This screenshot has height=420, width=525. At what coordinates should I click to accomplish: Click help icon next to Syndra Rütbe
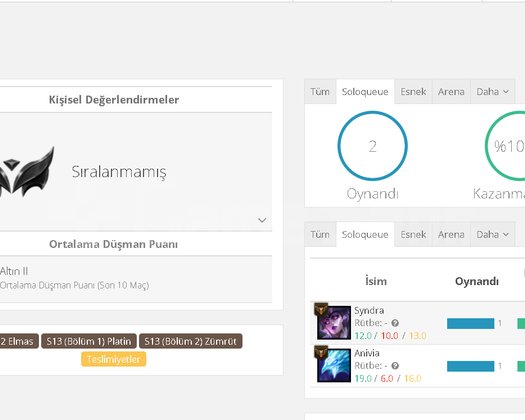tap(395, 323)
